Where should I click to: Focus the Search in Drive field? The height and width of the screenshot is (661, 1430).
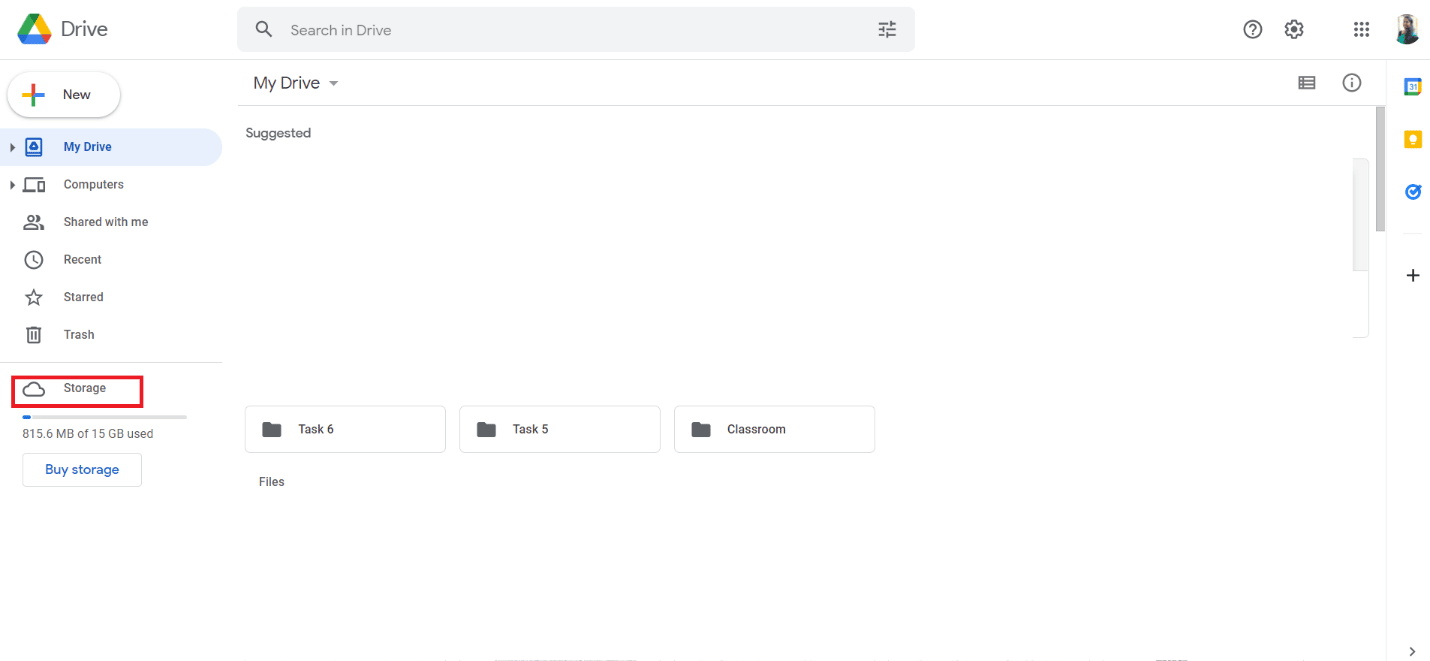(x=576, y=30)
